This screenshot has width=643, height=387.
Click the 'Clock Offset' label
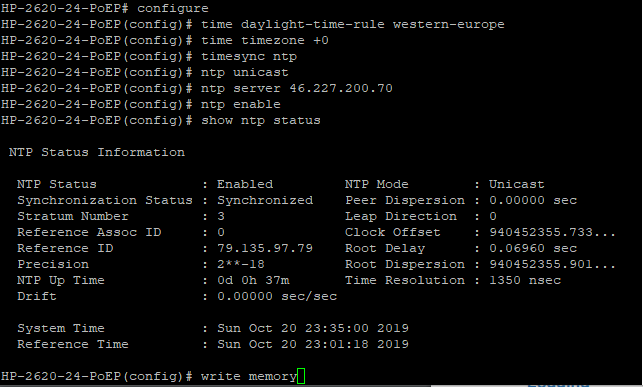click(392, 232)
